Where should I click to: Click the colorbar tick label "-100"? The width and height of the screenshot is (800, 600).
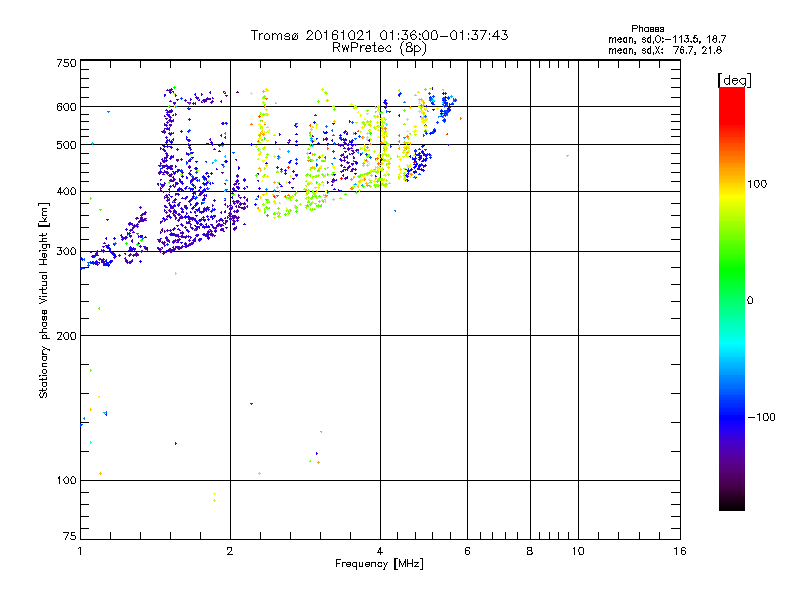(x=762, y=417)
